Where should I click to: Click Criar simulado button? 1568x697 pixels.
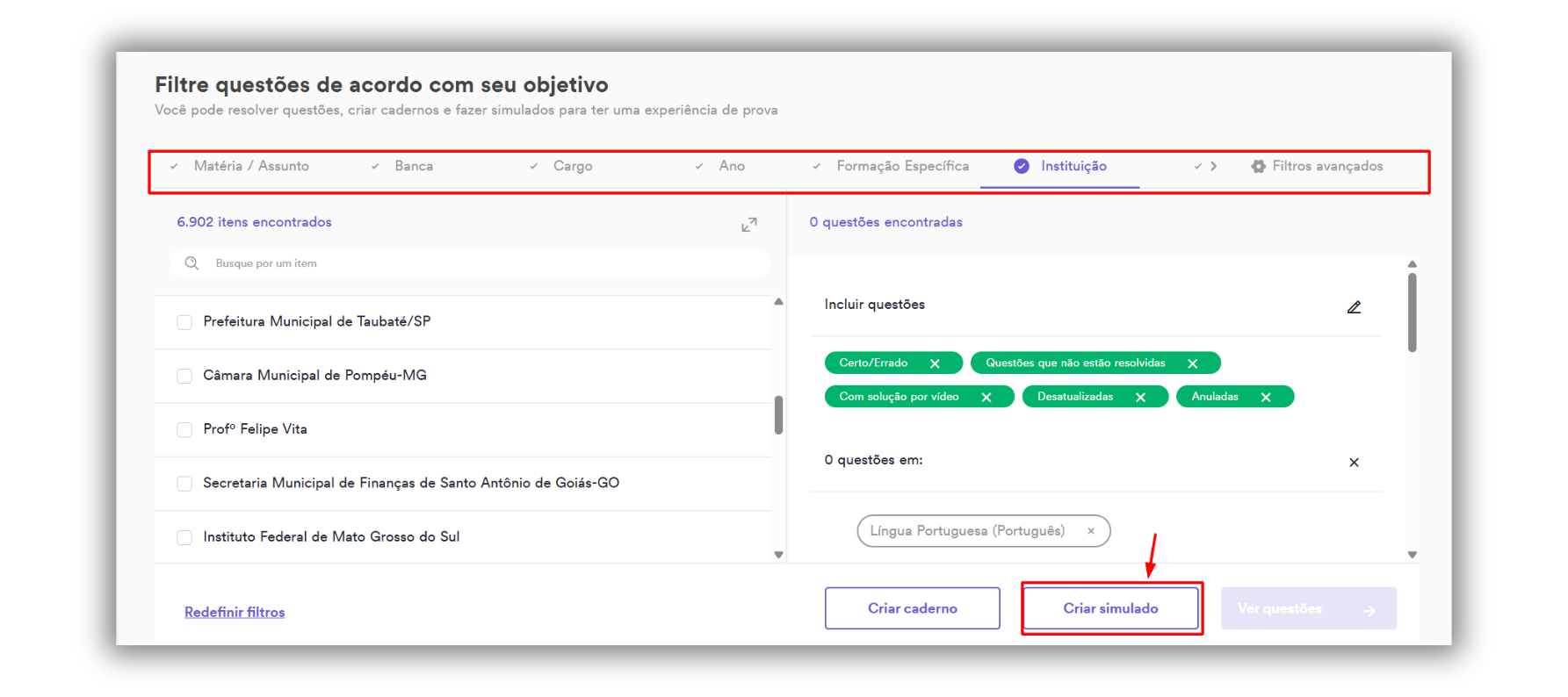coord(1111,608)
